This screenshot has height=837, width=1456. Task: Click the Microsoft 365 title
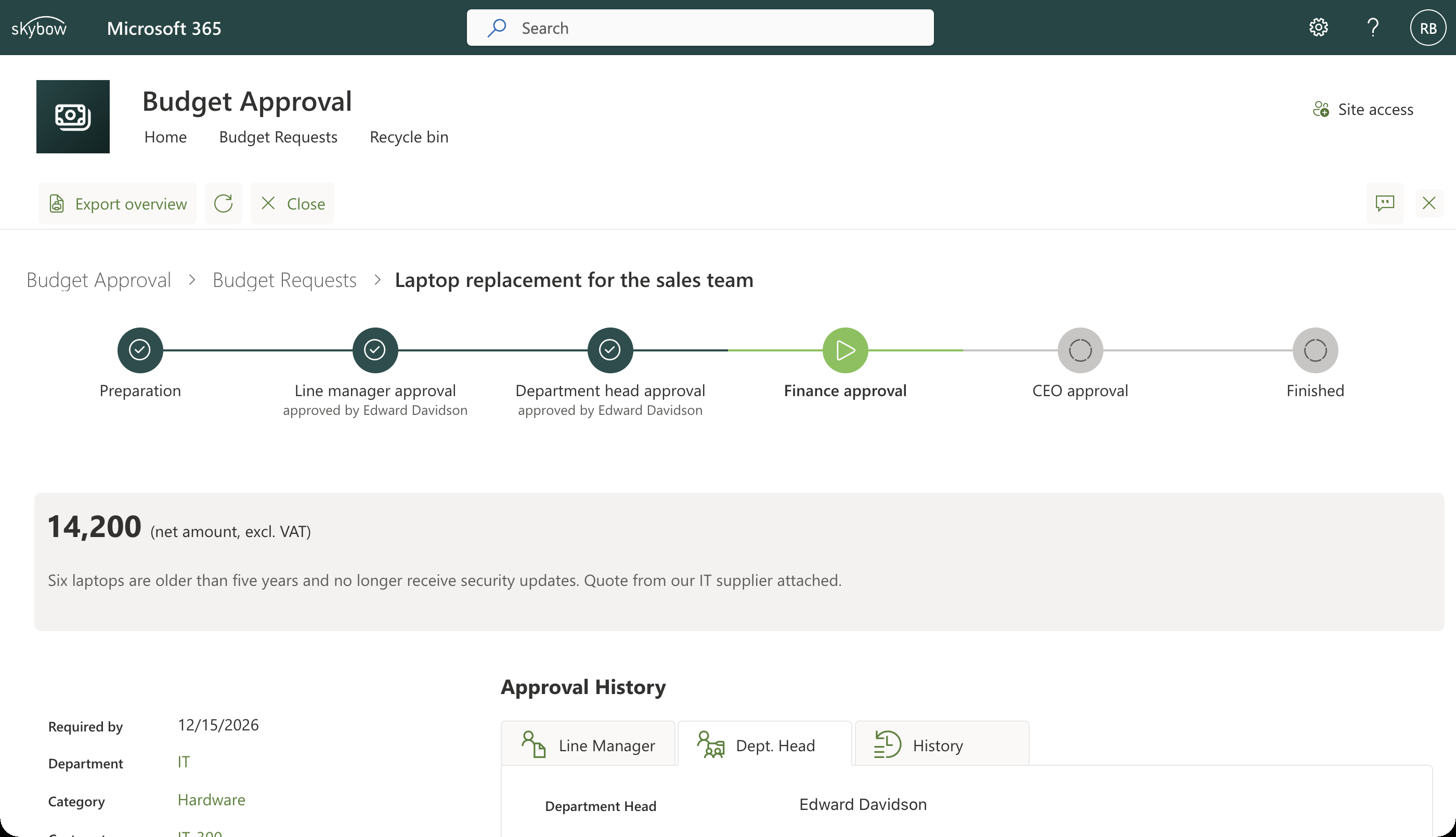pyautogui.click(x=164, y=28)
